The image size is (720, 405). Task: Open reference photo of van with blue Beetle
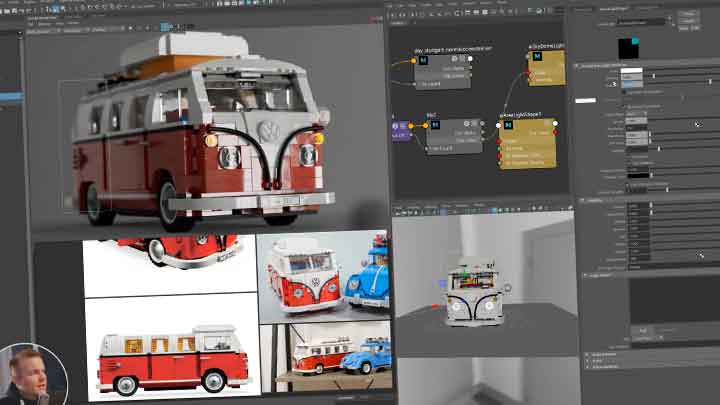[324, 276]
